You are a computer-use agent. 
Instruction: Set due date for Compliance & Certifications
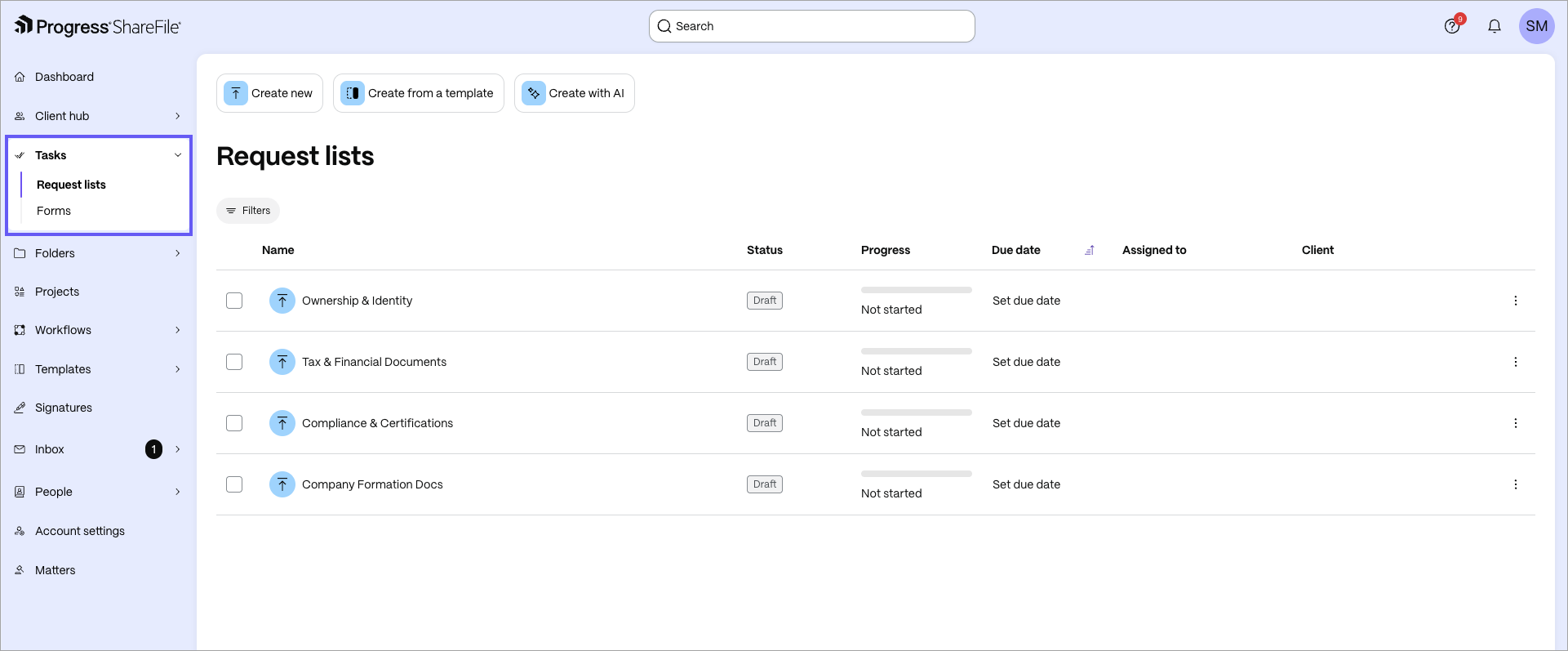[1026, 423]
